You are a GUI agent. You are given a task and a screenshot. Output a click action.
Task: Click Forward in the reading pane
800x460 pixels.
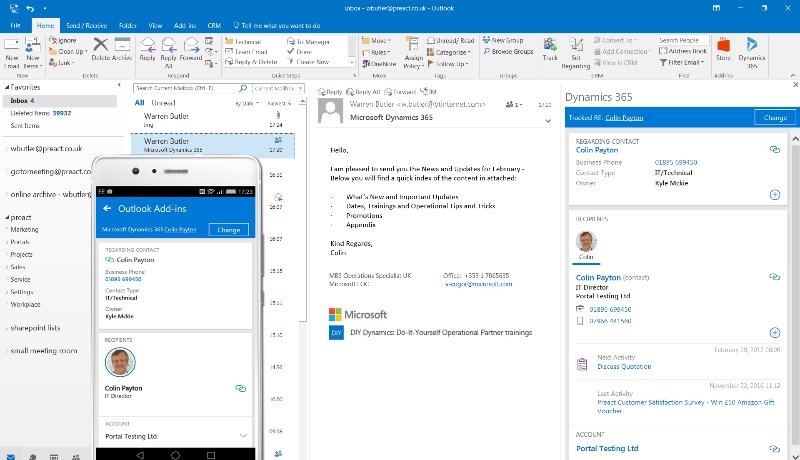pyautogui.click(x=400, y=92)
